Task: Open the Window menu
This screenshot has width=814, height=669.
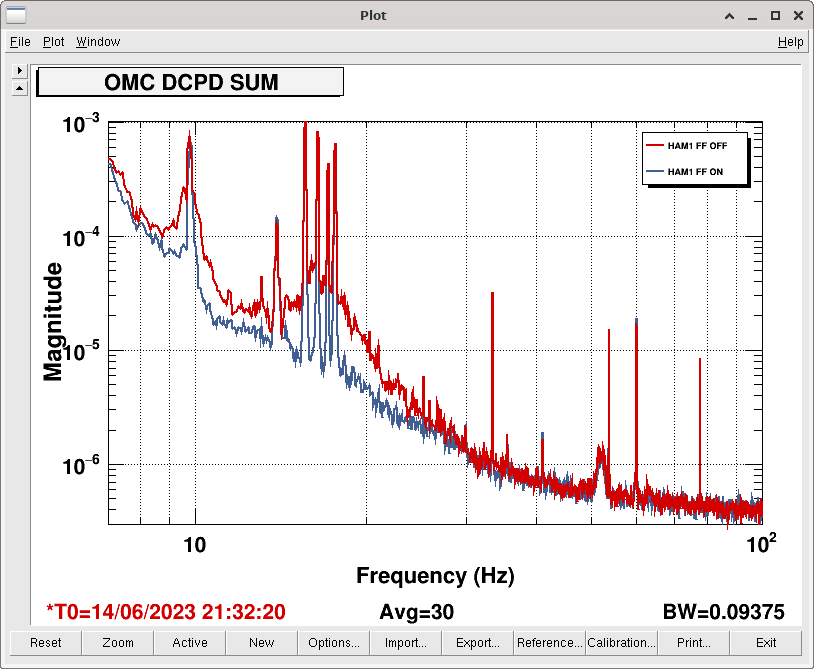Action: tap(98, 42)
